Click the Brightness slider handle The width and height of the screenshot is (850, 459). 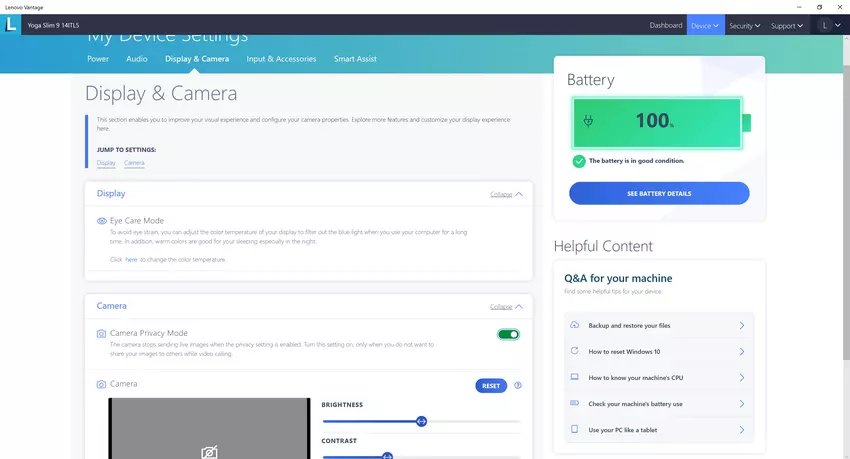421,421
